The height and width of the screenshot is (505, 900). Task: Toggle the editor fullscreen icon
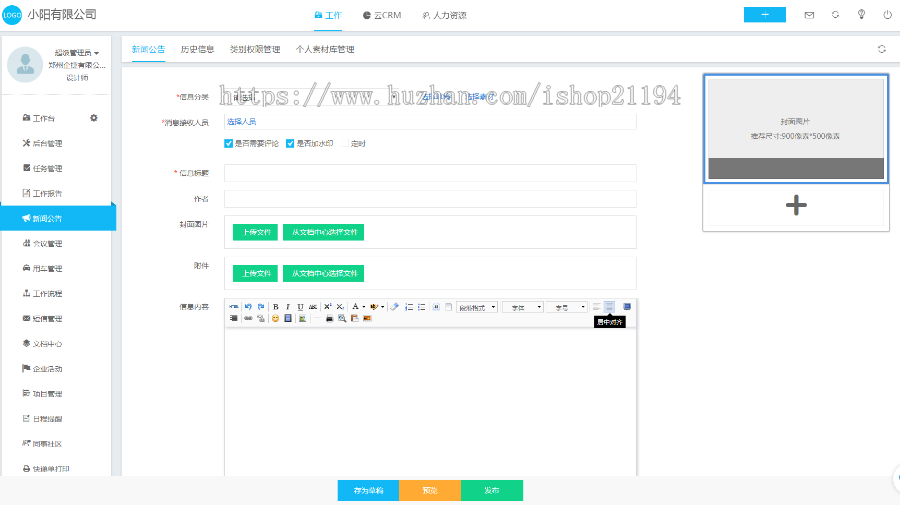point(626,306)
